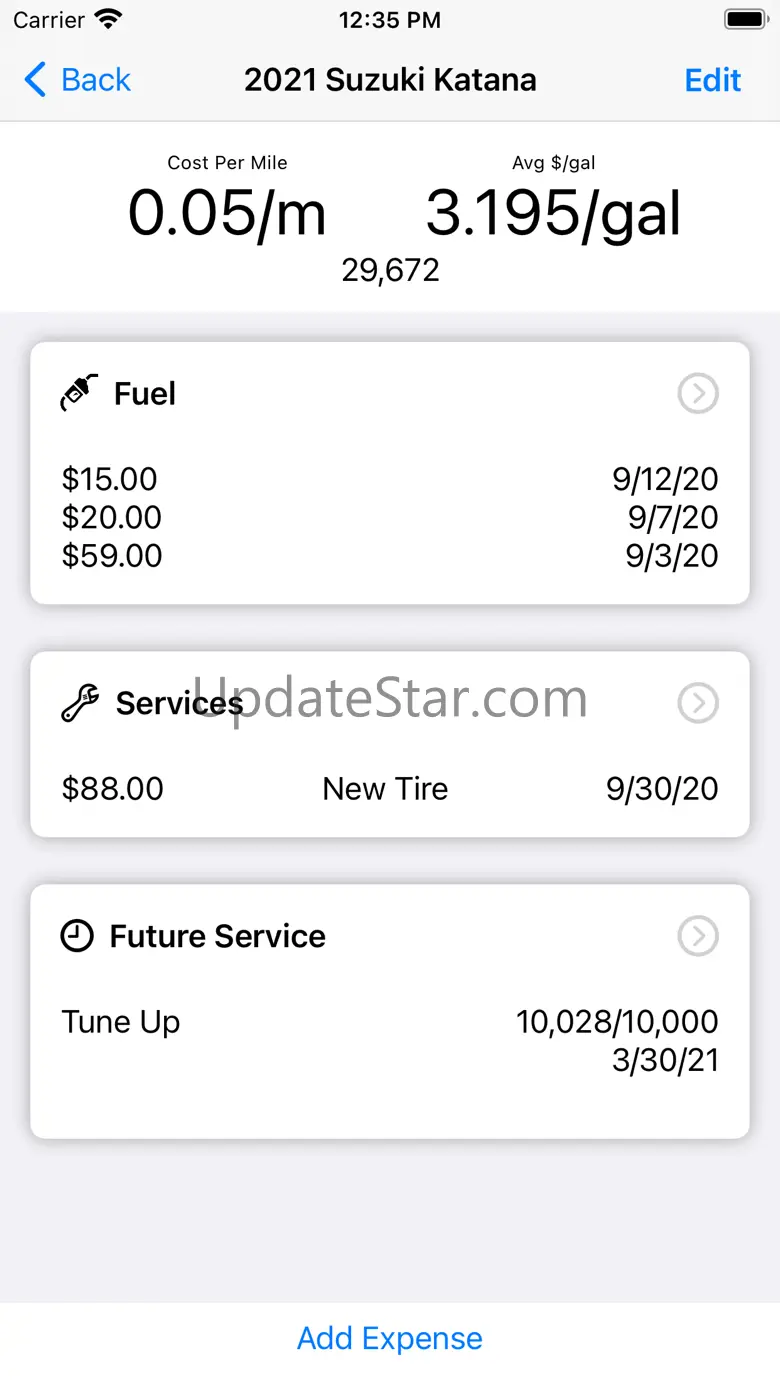Expand the Future Service card arrow
This screenshot has width=780, height=1387.
tap(698, 937)
